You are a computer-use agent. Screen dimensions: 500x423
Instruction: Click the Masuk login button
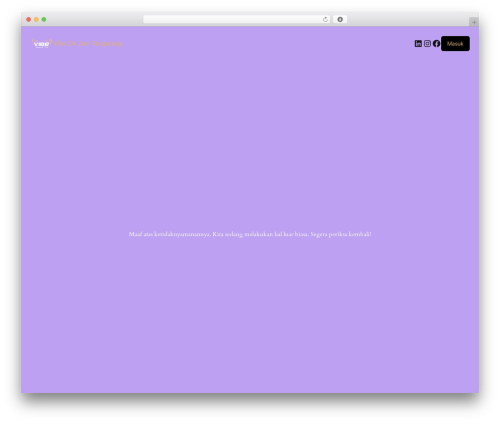[x=455, y=44]
